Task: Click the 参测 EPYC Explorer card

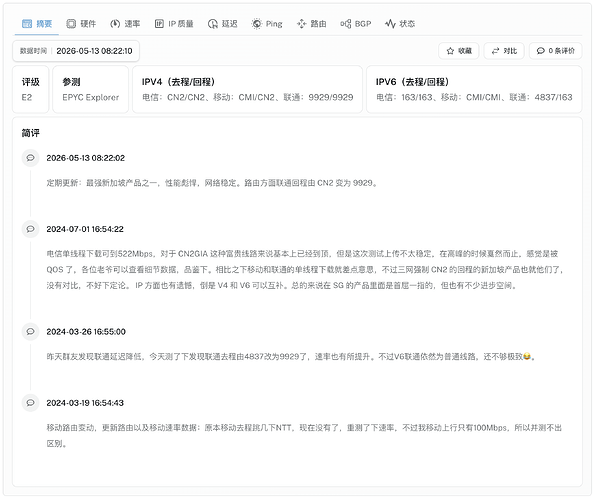Action: pyautogui.click(x=91, y=89)
